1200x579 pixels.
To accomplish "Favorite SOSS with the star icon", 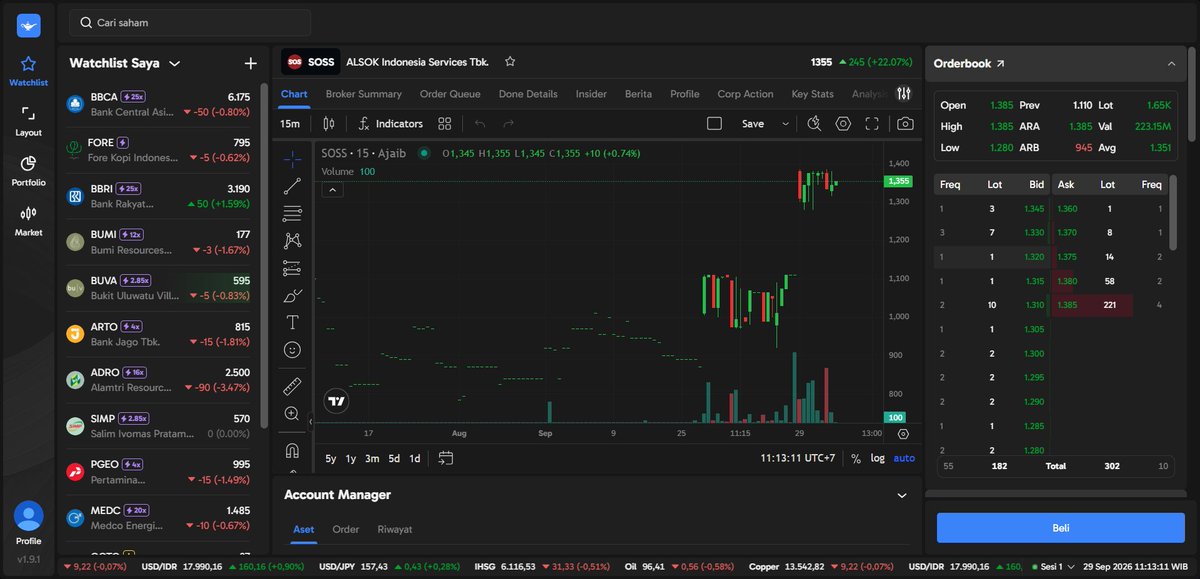I will [510, 62].
